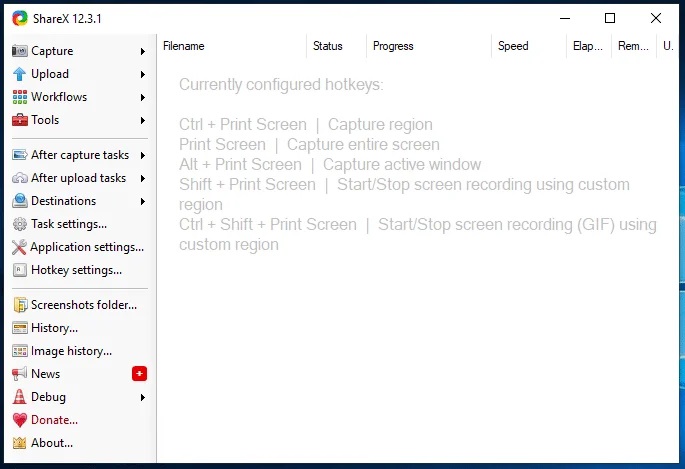Open the News item
The height and width of the screenshot is (469, 685).
pyautogui.click(x=80, y=373)
